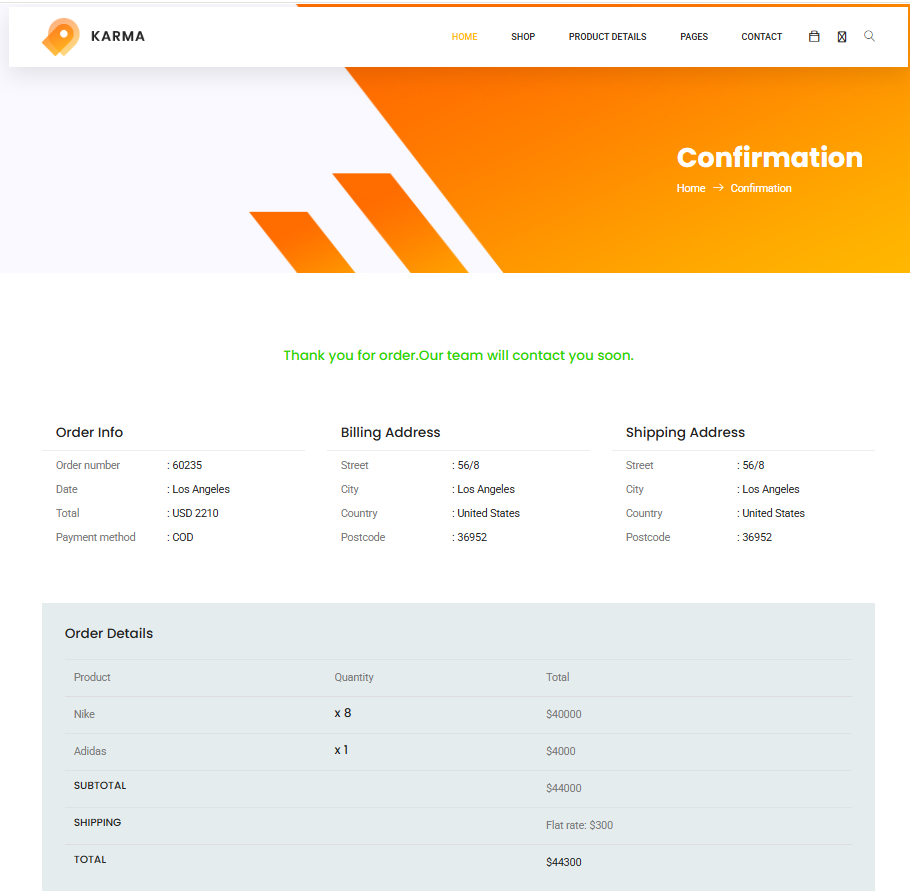Click the Confirmation breadcrumb link
Image resolution: width=910 pixels, height=891 pixels.
tap(761, 188)
